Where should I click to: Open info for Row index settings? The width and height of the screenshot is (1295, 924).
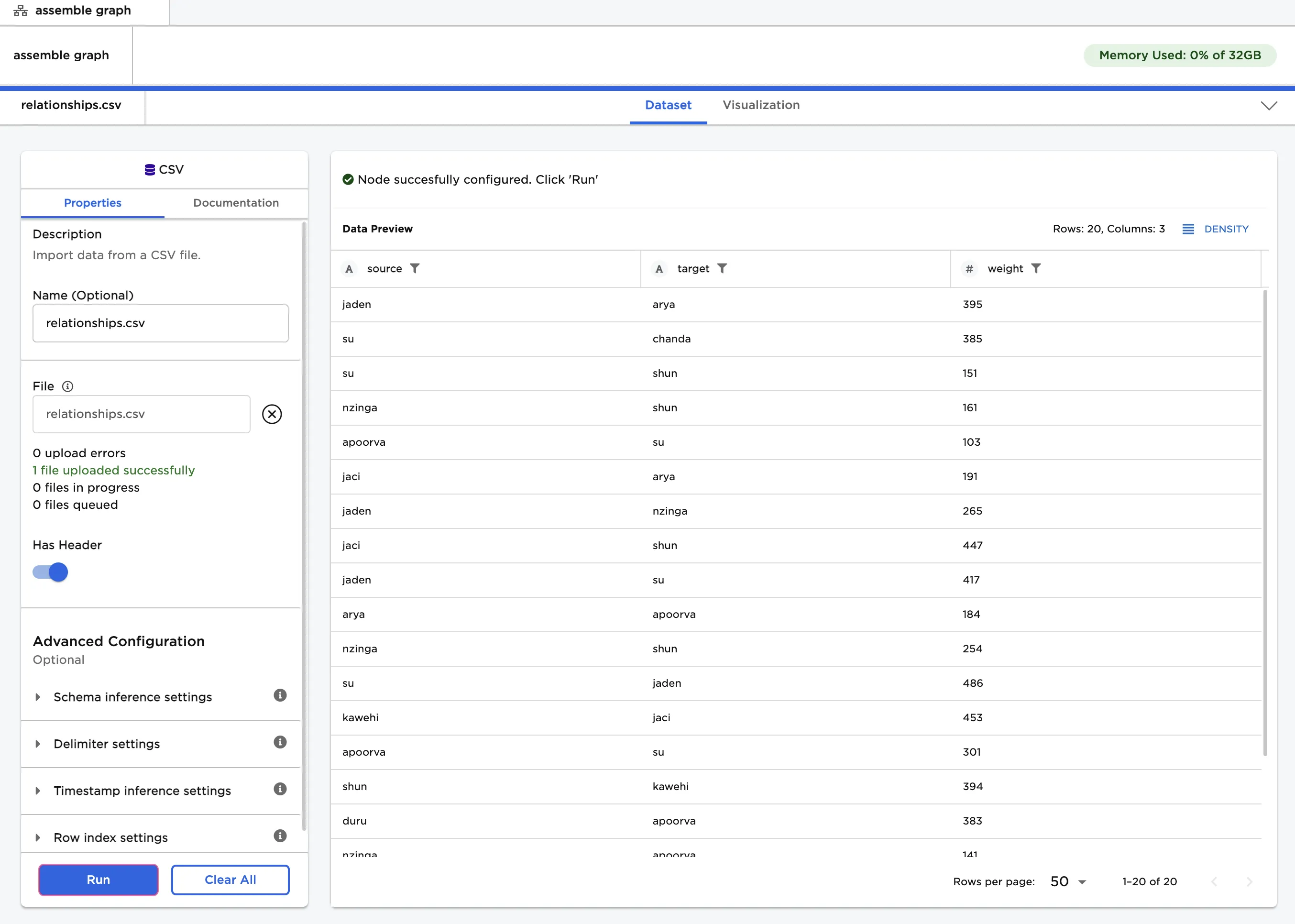[280, 836]
